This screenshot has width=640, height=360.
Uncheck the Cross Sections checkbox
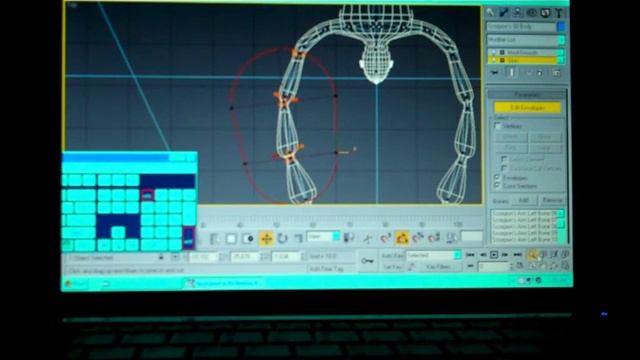coord(498,186)
